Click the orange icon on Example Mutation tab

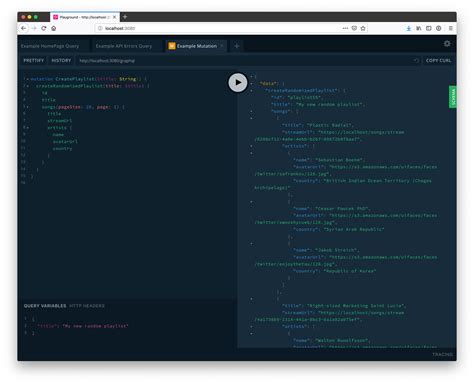[x=172, y=46]
